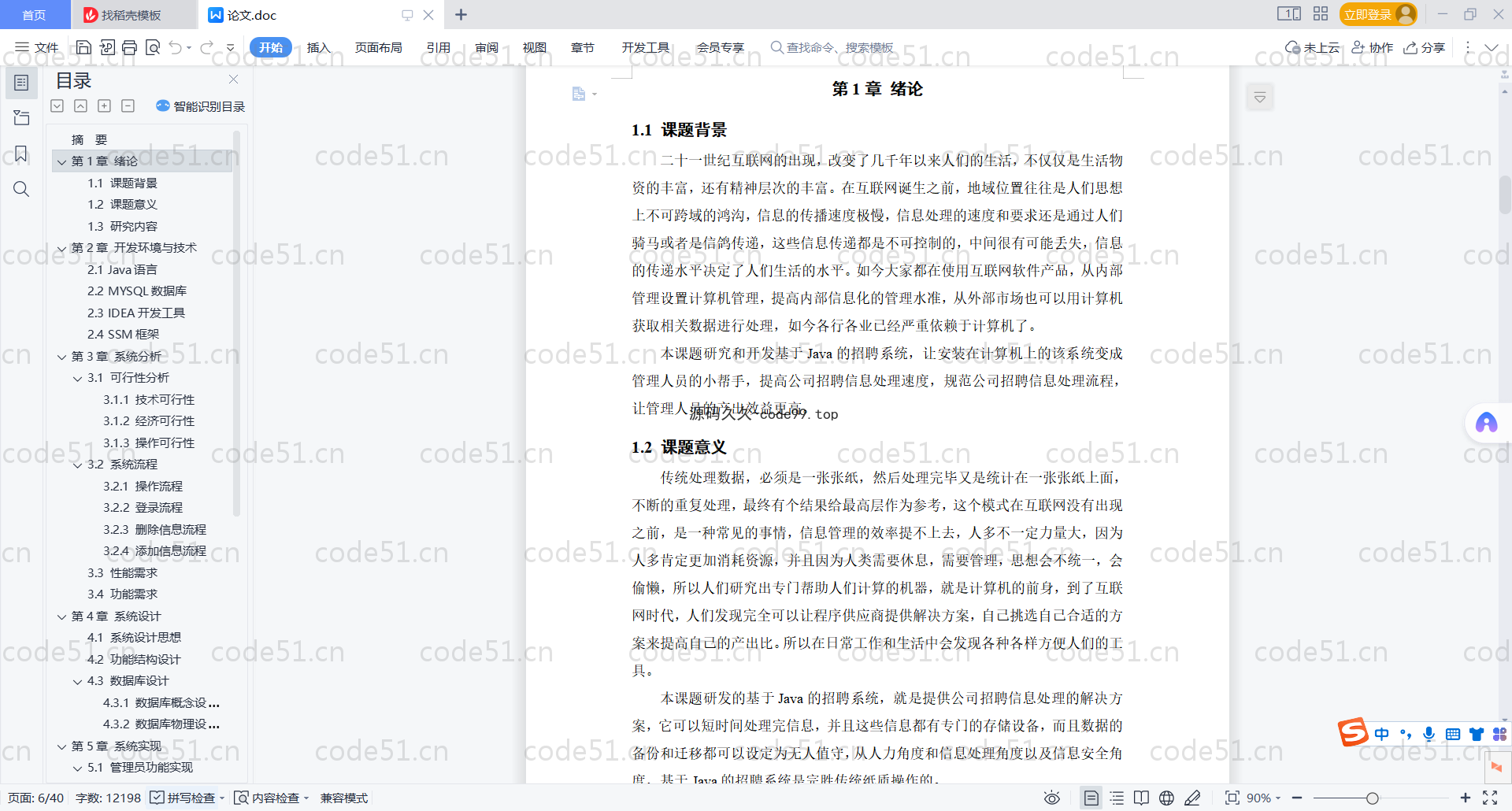Collapse 3.2 系统流程 node in outline
Screen dimensions: 1512x811
(77, 465)
